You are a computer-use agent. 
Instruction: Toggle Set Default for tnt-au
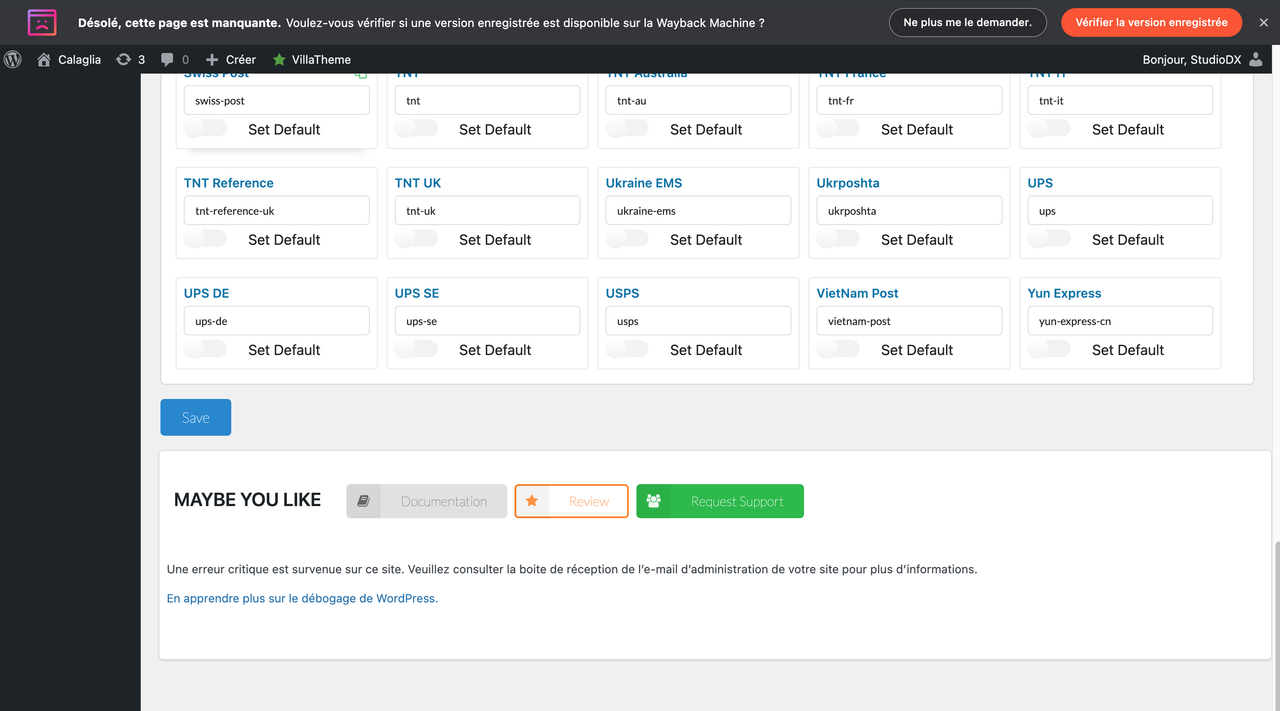tap(627, 128)
